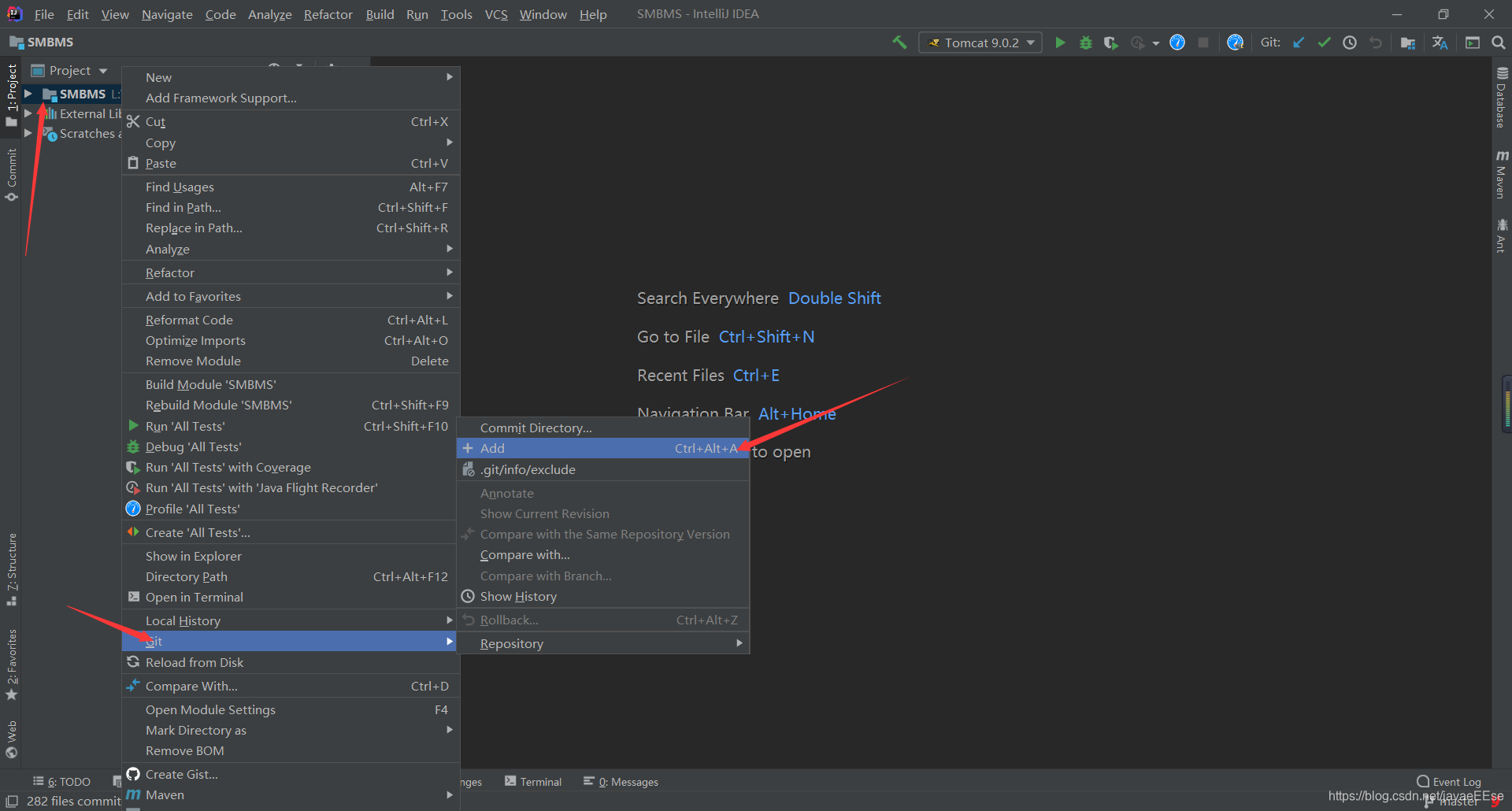Click Run with Coverage shield icon

point(1111,43)
